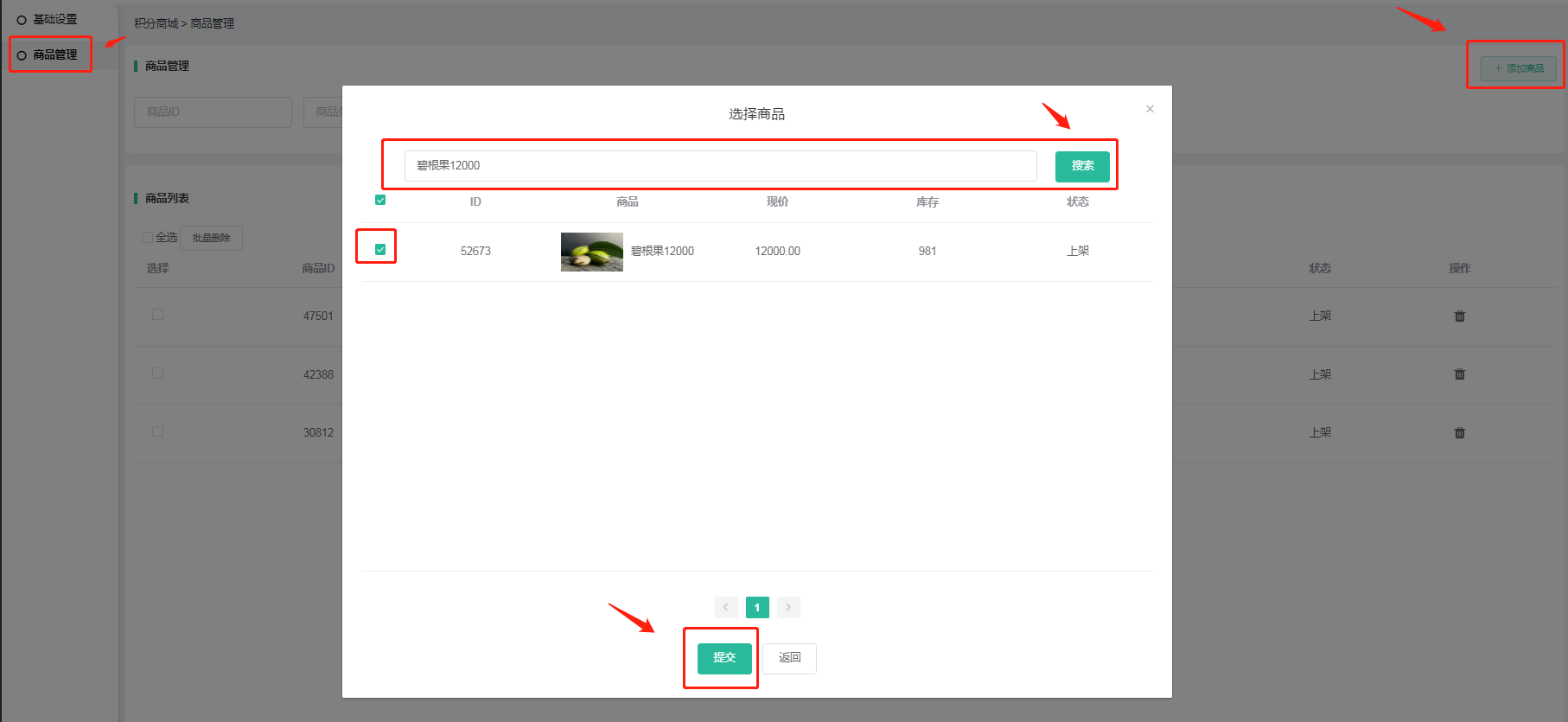Image resolution: width=1568 pixels, height=722 pixels.
Task: Click the green 搜索 search button
Action: tap(1081, 166)
